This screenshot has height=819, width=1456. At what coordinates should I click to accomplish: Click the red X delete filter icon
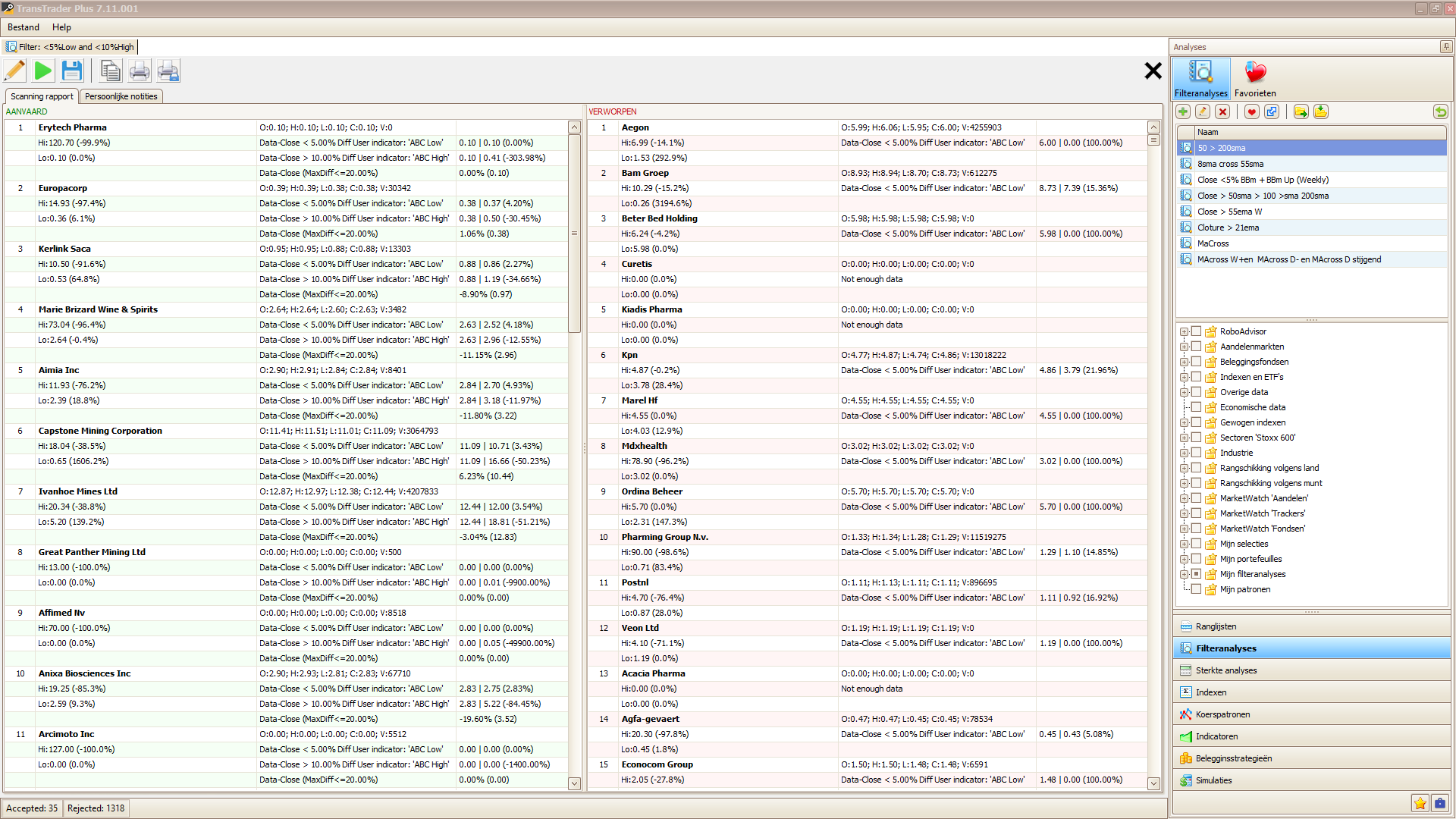(1222, 112)
